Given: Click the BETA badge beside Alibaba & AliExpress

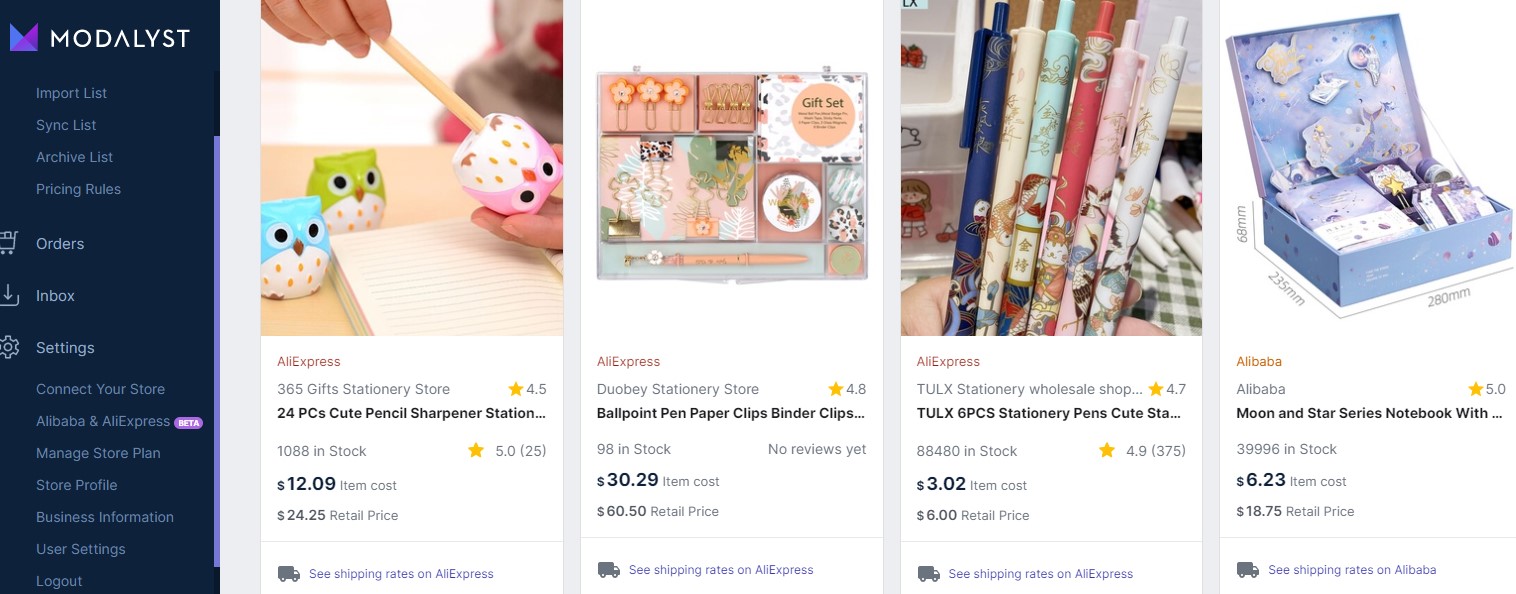Looking at the screenshot, I should coord(187,421).
